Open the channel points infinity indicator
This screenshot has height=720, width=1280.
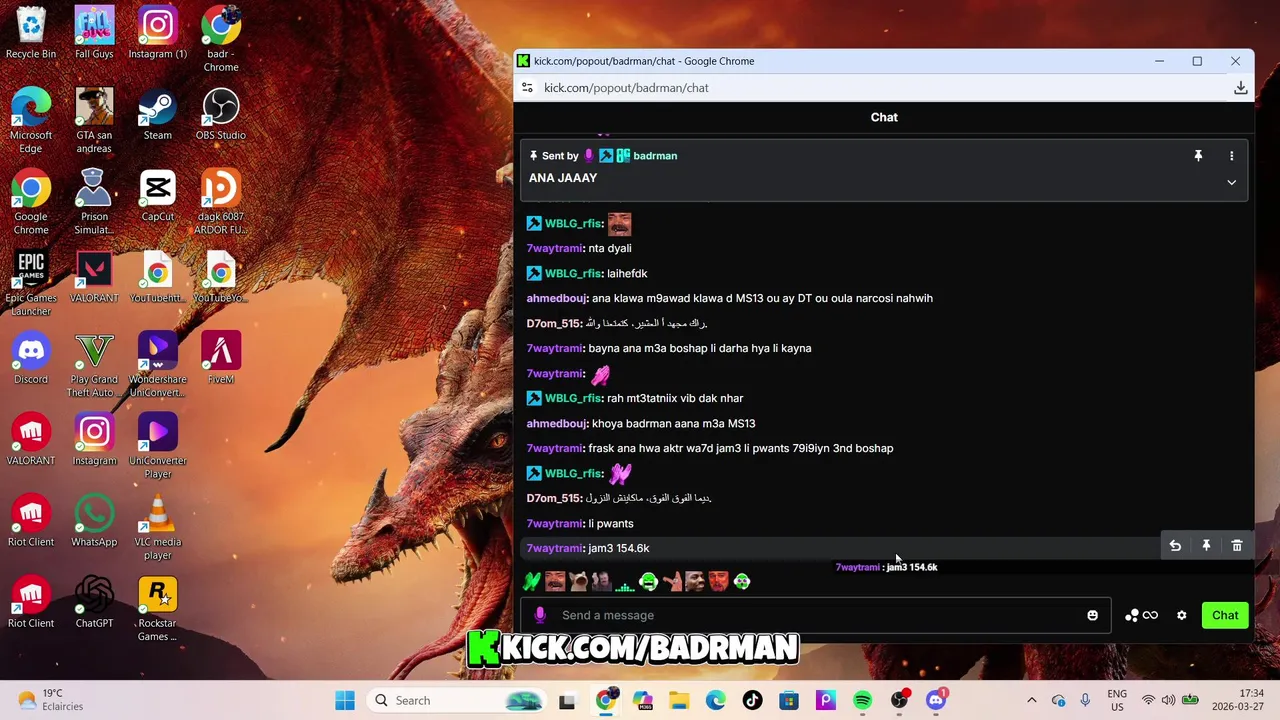point(1141,615)
